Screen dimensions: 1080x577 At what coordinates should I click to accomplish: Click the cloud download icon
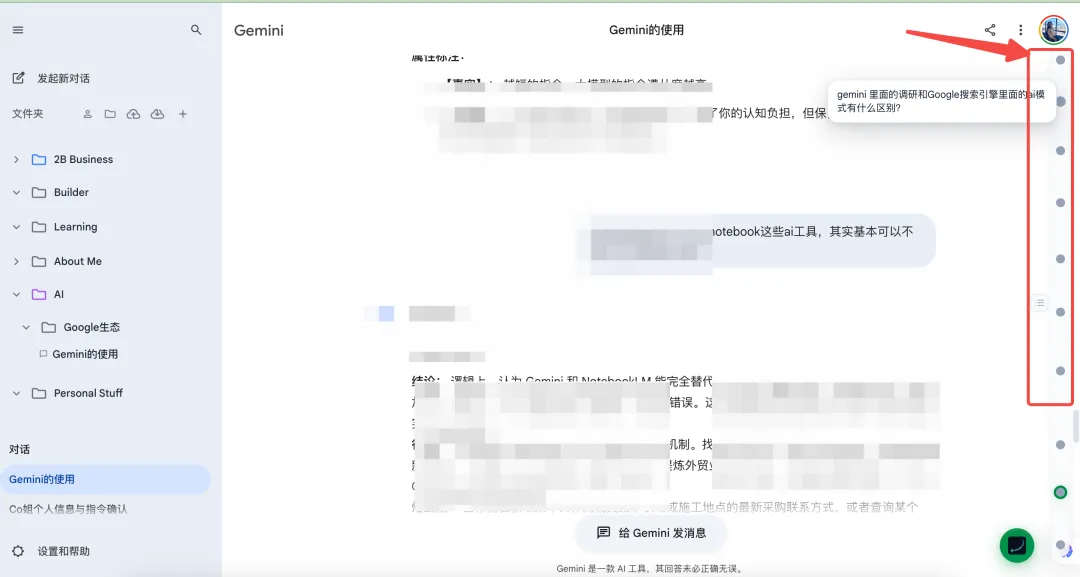point(158,114)
